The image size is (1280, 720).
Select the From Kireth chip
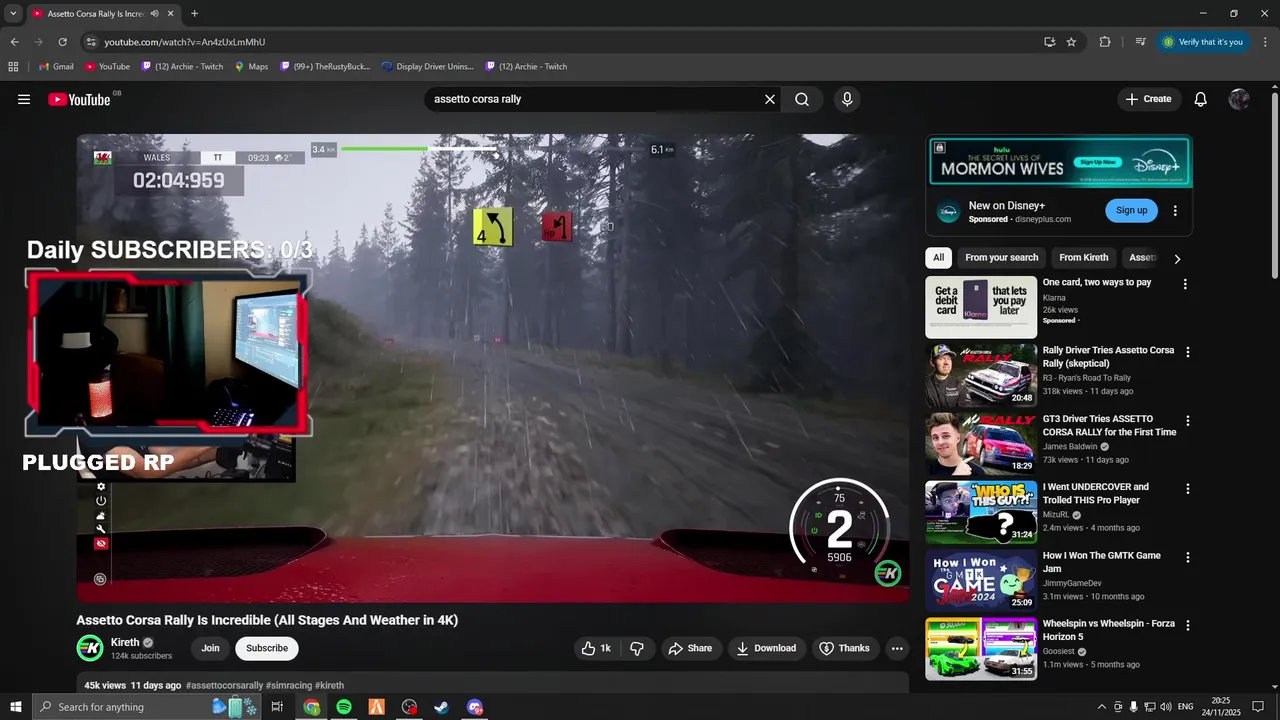[x=1083, y=257]
